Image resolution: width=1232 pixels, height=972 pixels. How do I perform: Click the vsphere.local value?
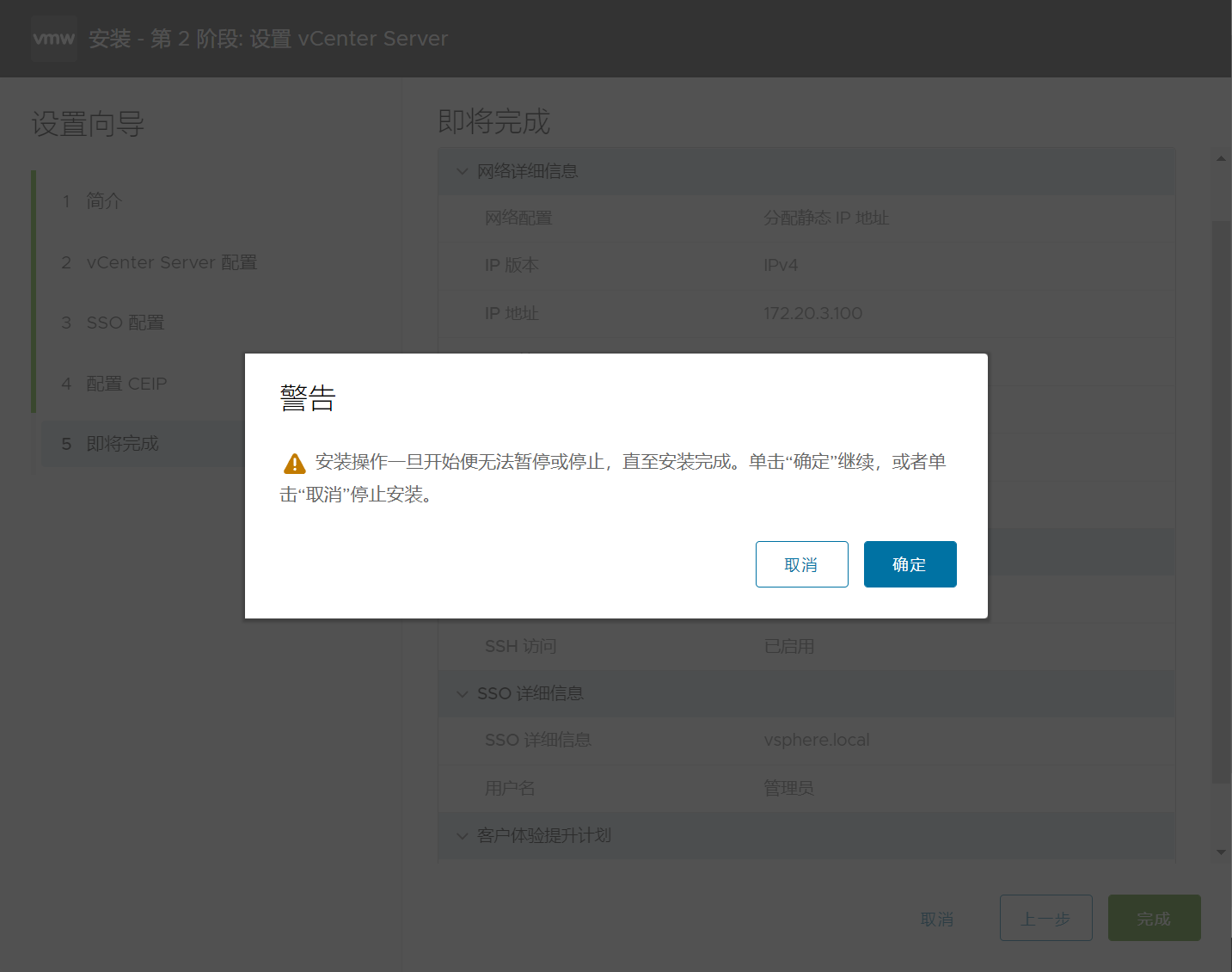(x=816, y=740)
